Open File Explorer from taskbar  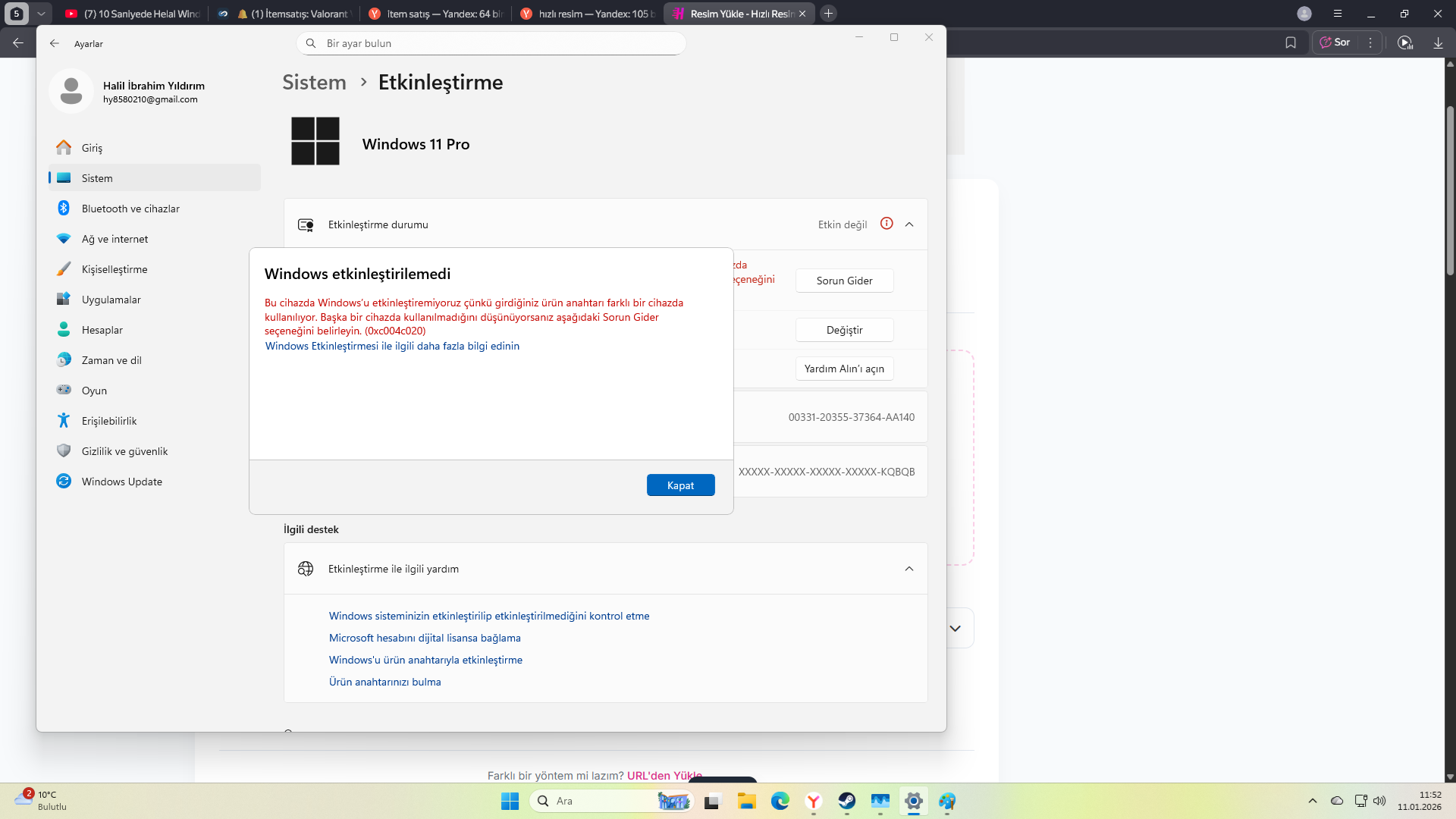click(x=747, y=801)
